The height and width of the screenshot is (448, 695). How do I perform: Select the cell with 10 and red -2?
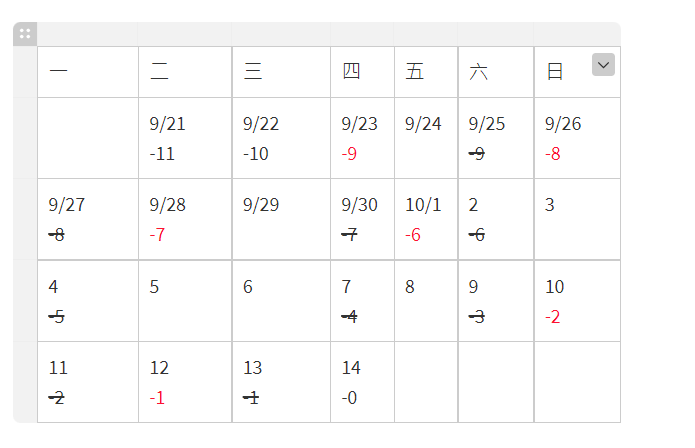point(577,301)
